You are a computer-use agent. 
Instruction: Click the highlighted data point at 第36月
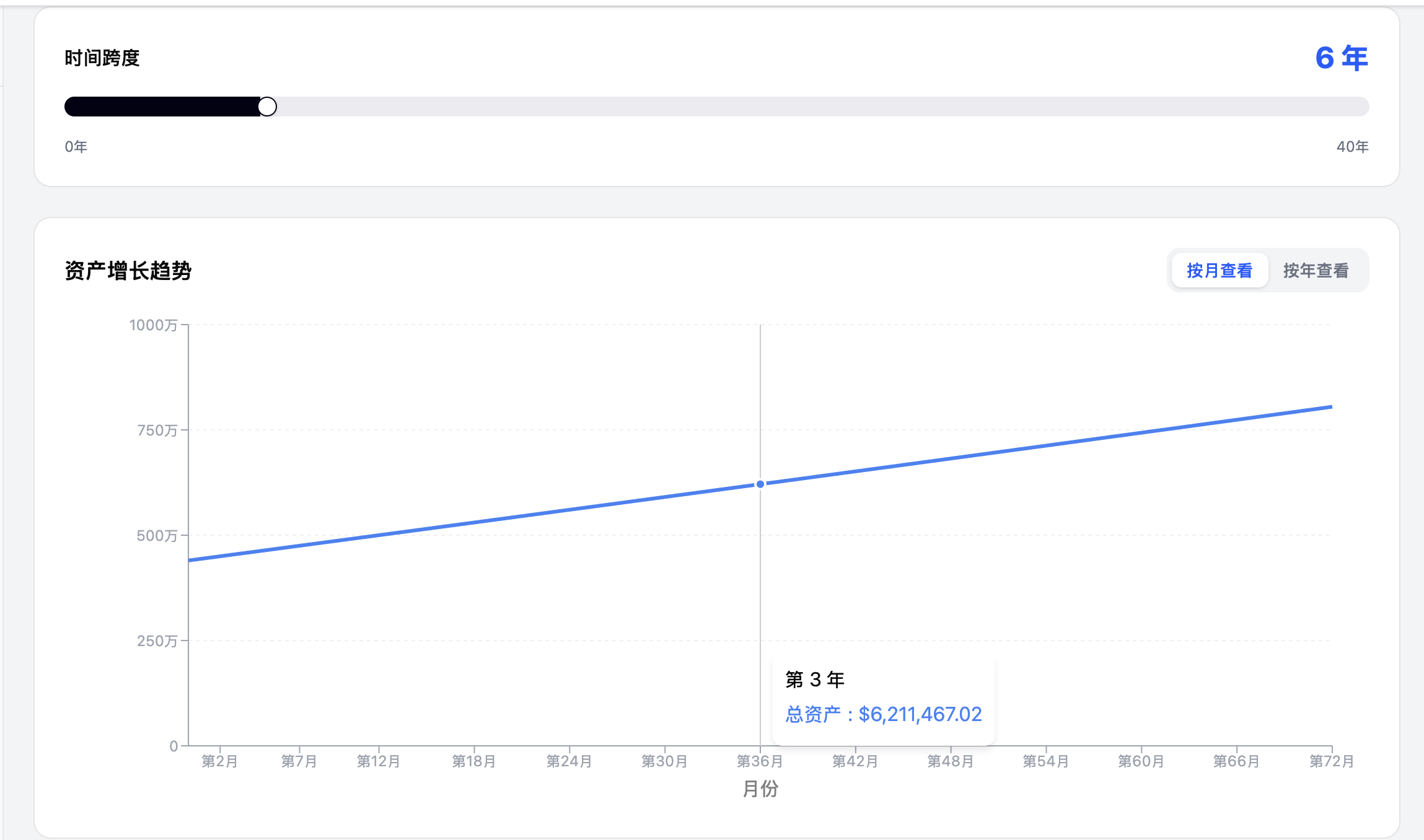(760, 484)
